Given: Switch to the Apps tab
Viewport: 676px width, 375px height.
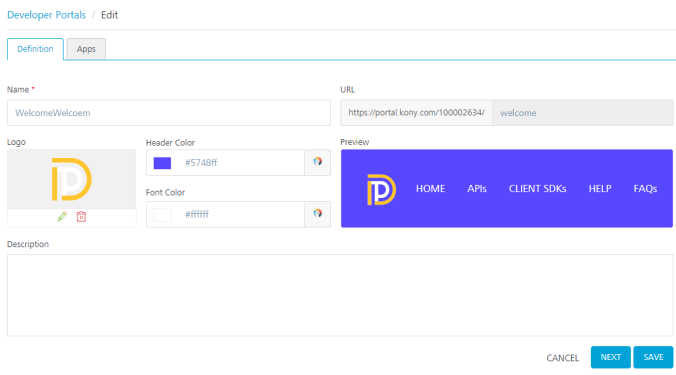Looking at the screenshot, I should (86, 49).
